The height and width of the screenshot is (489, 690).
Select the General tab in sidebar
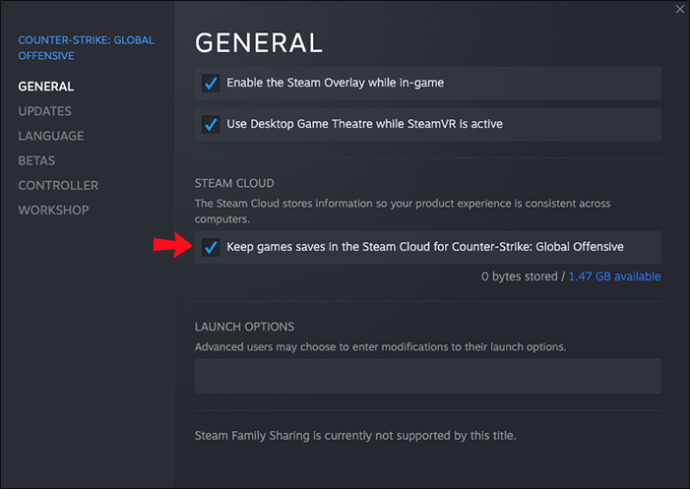pyautogui.click(x=45, y=87)
